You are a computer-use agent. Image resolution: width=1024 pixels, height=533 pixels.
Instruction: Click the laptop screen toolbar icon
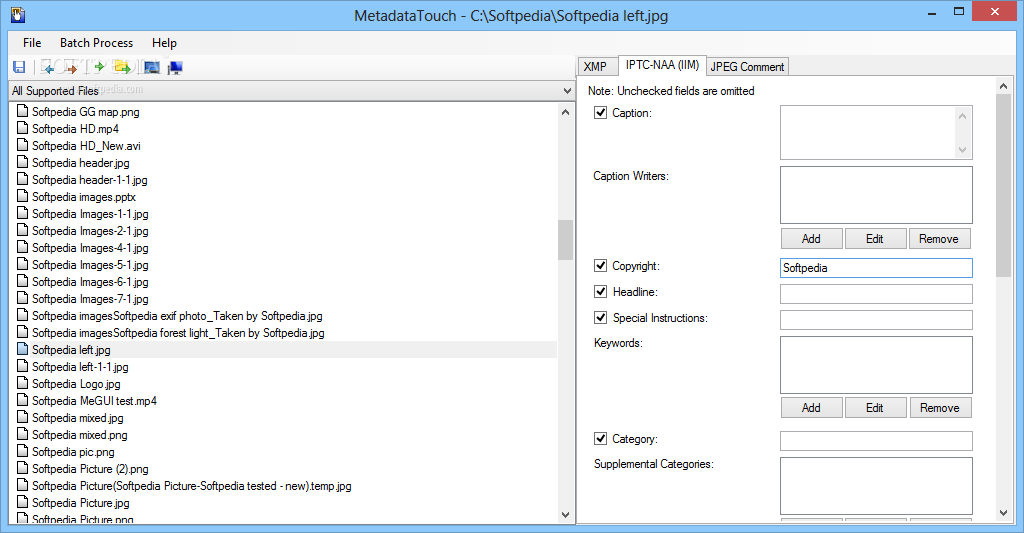[x=152, y=67]
